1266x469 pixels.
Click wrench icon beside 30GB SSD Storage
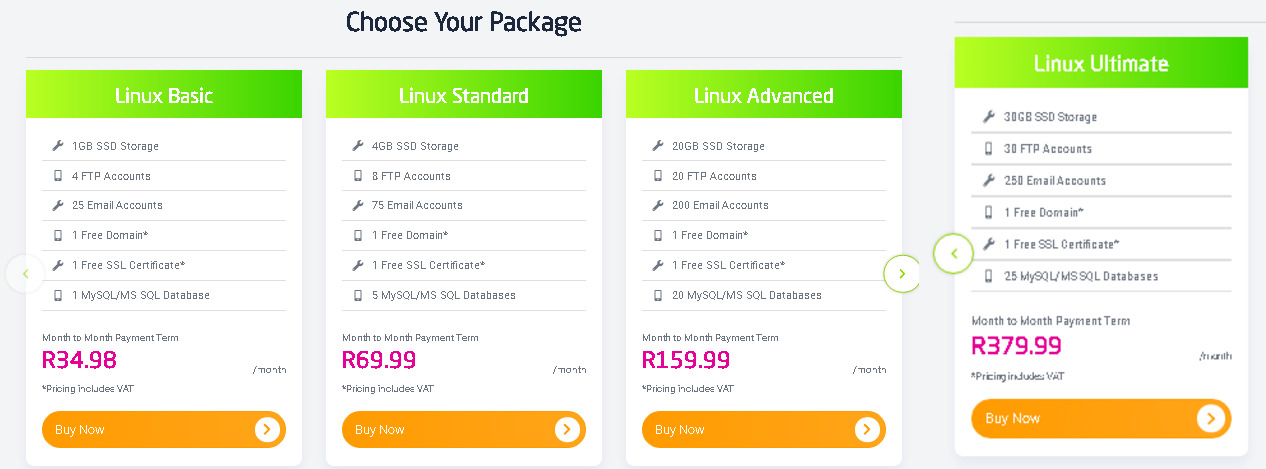(x=988, y=117)
